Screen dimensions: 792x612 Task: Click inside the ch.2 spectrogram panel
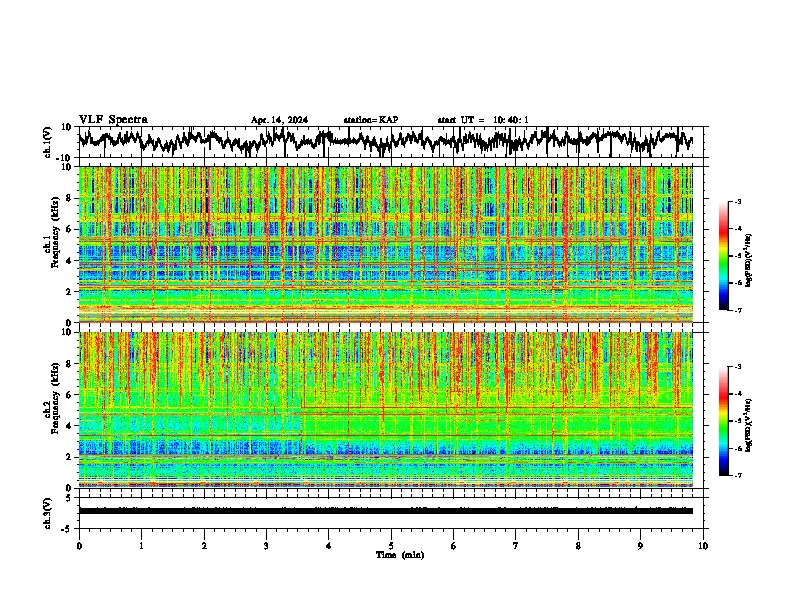point(386,410)
